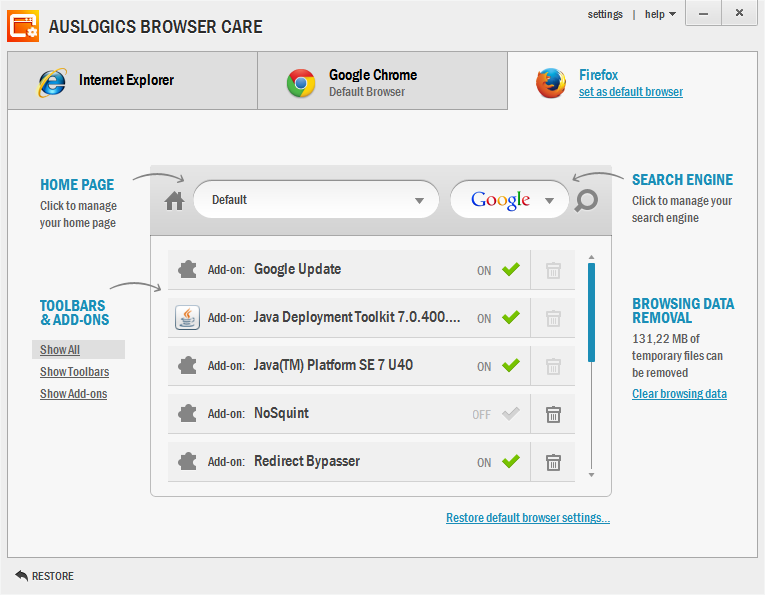Remove Redirect Bypasser with trash icon
The width and height of the screenshot is (765, 595).
[x=553, y=462]
